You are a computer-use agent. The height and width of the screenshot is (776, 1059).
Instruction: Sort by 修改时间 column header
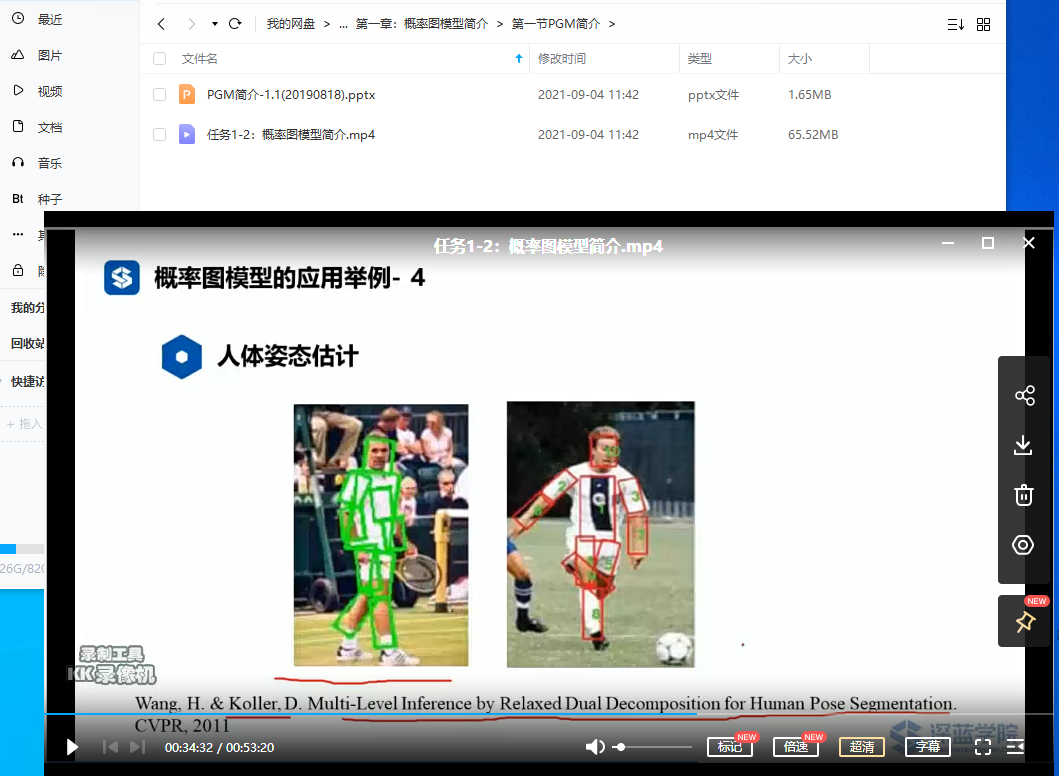(x=562, y=59)
